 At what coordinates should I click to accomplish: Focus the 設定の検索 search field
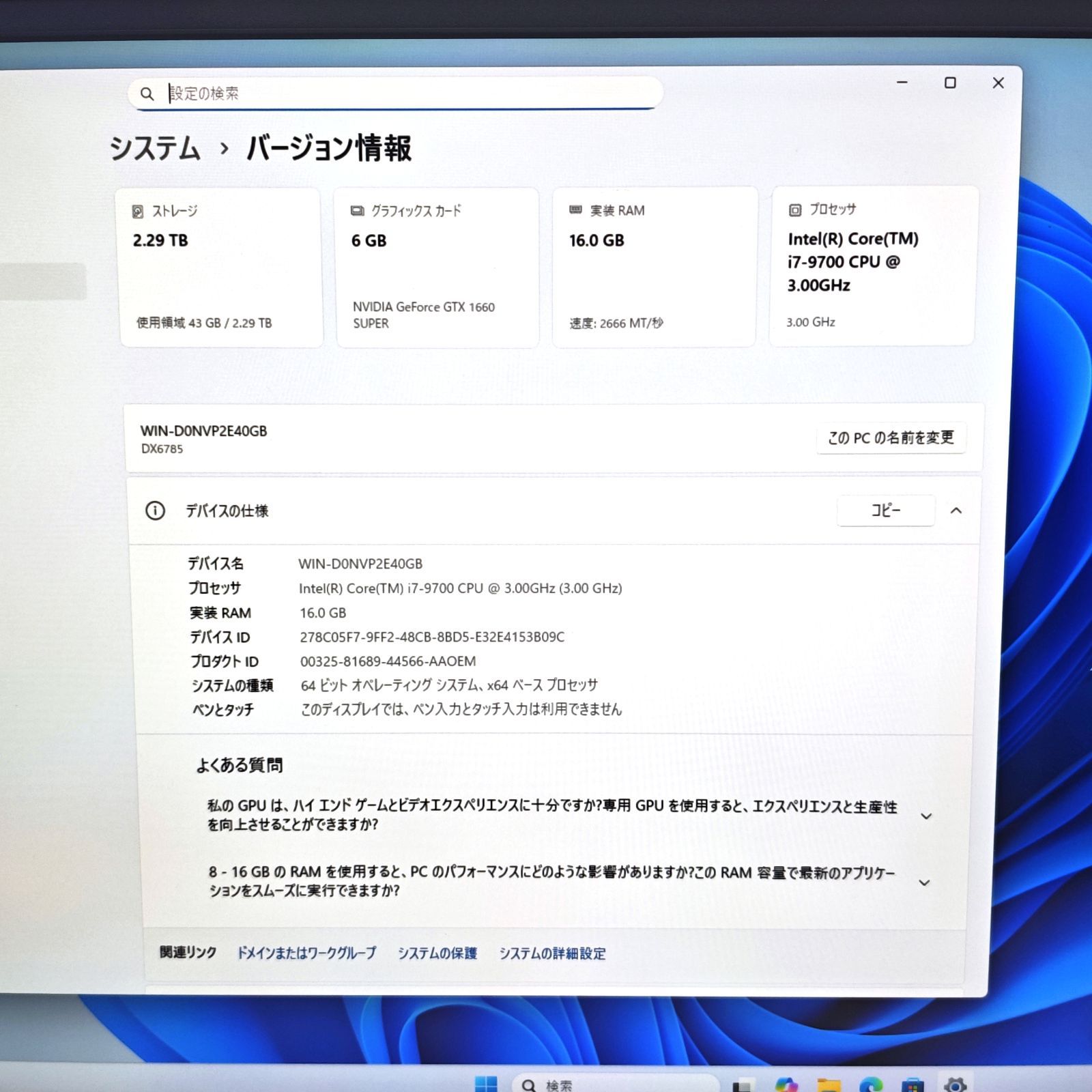point(395,94)
